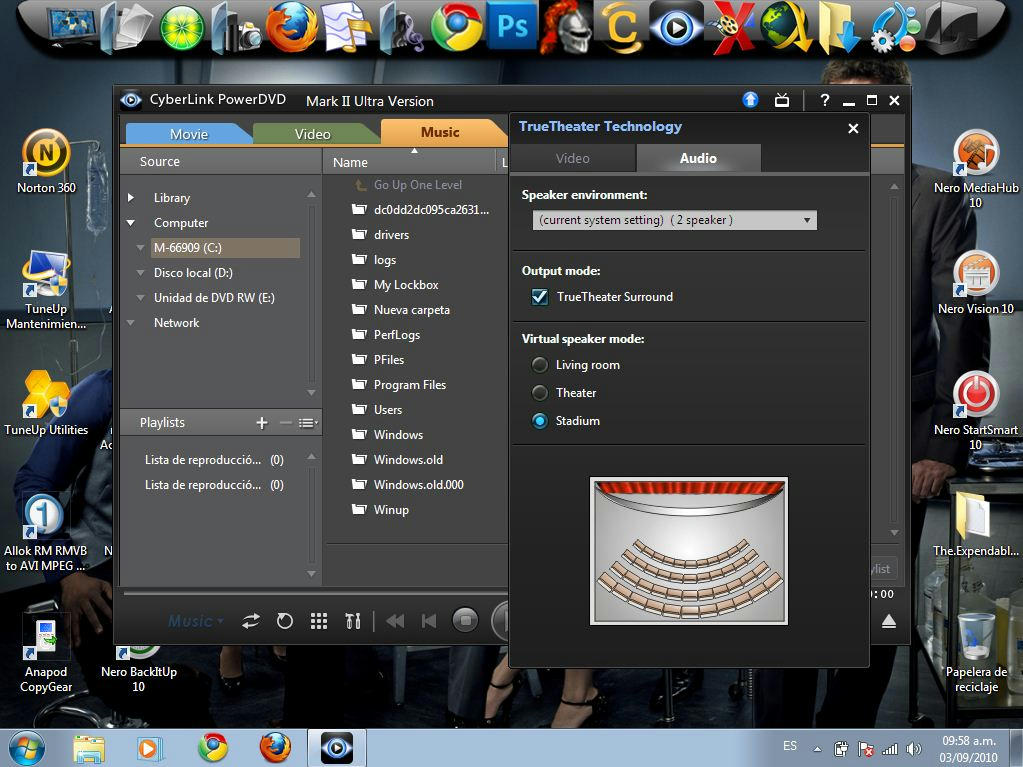Collapse the Computer tree node
The width and height of the screenshot is (1023, 767).
pos(131,222)
